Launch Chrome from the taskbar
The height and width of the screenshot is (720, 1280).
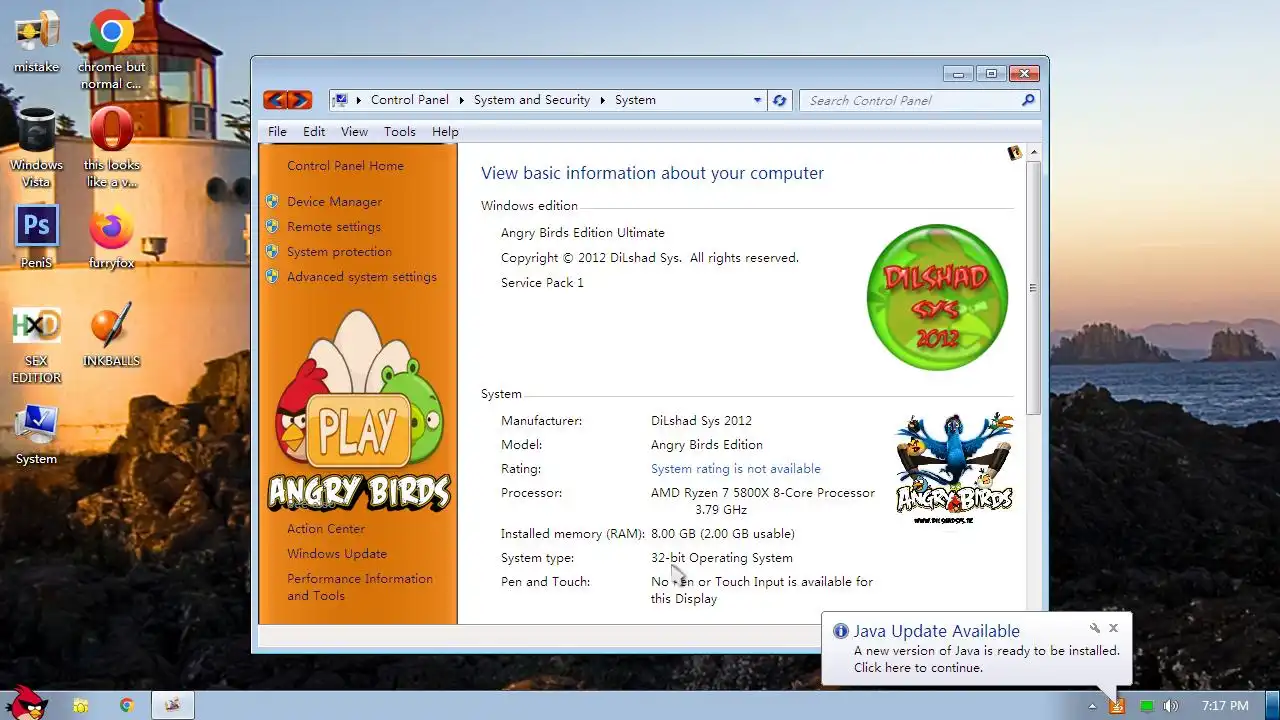point(127,705)
